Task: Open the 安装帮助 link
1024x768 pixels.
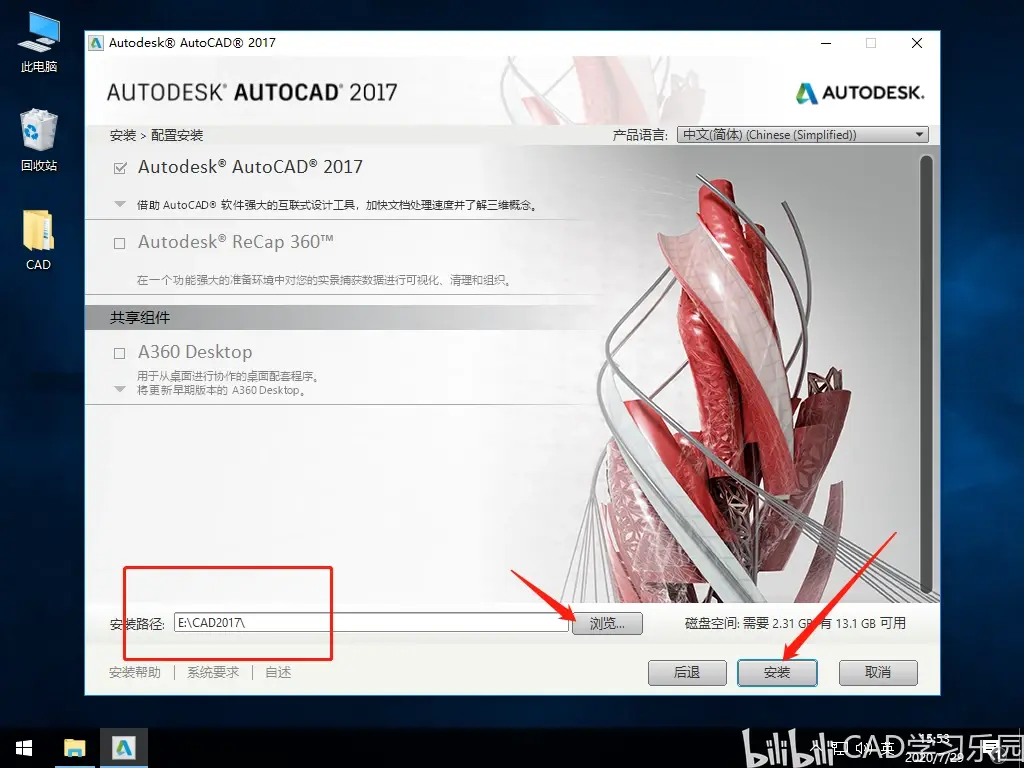Action: [x=135, y=672]
